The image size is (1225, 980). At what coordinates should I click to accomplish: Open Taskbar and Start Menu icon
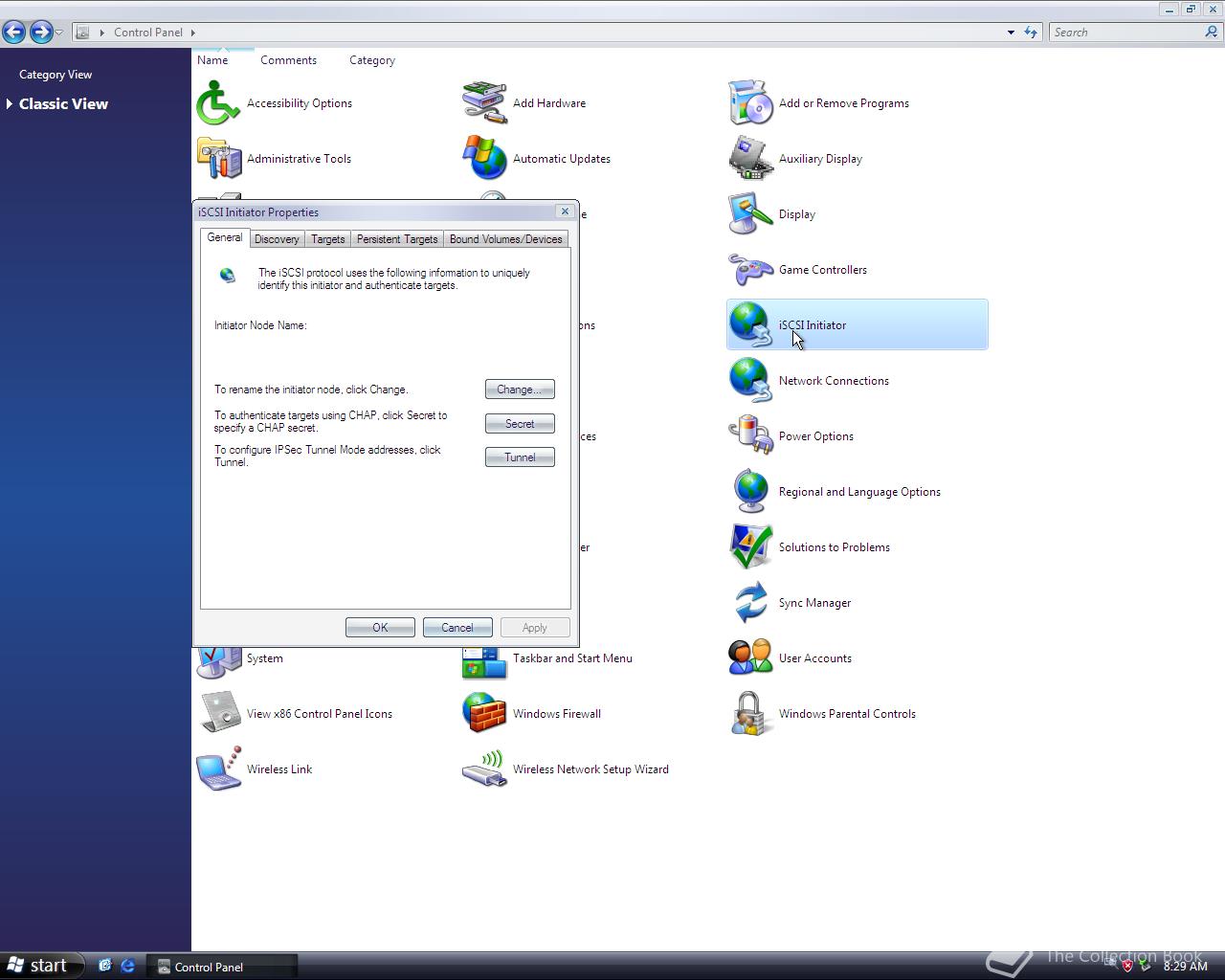click(x=484, y=663)
